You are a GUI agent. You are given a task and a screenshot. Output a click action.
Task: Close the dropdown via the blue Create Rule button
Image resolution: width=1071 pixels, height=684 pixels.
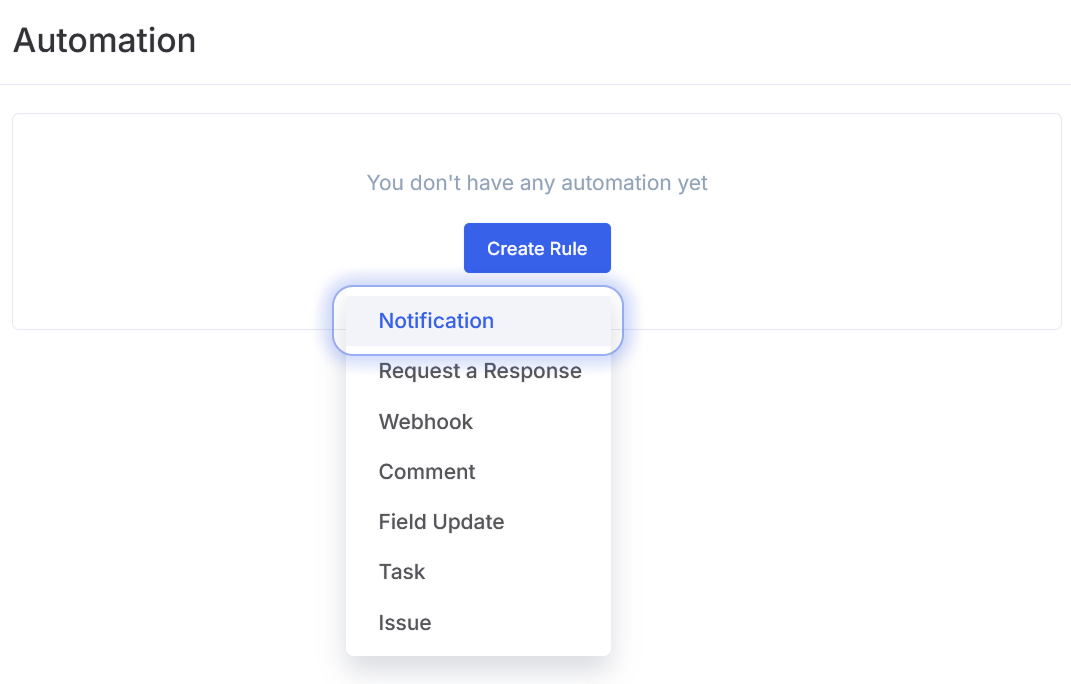(537, 248)
